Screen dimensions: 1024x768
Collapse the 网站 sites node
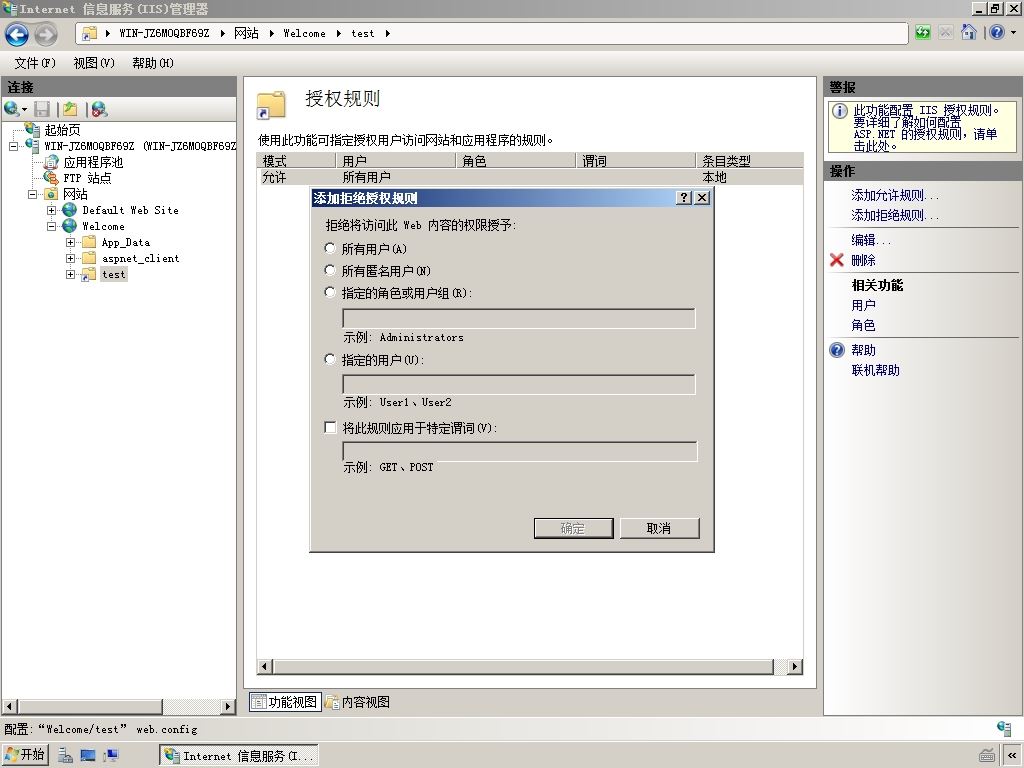tap(32, 194)
